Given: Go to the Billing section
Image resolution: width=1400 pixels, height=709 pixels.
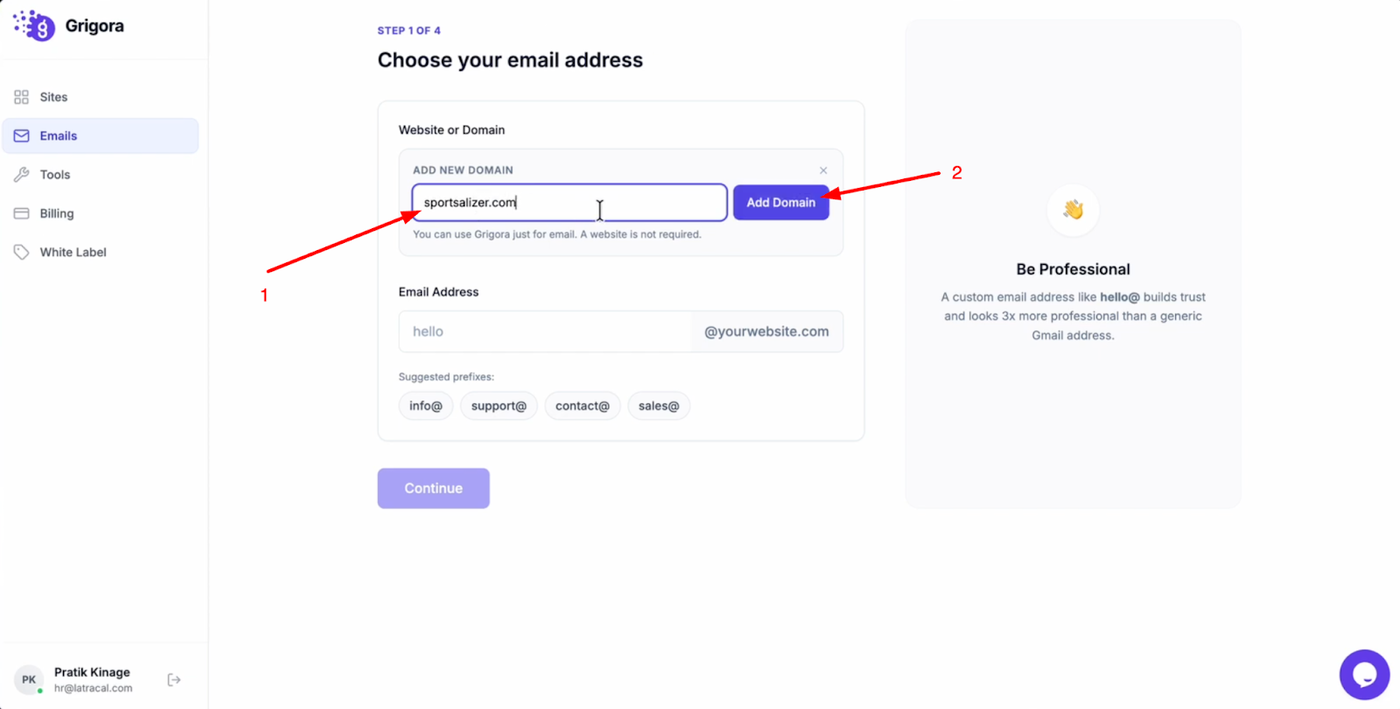Looking at the screenshot, I should (57, 213).
